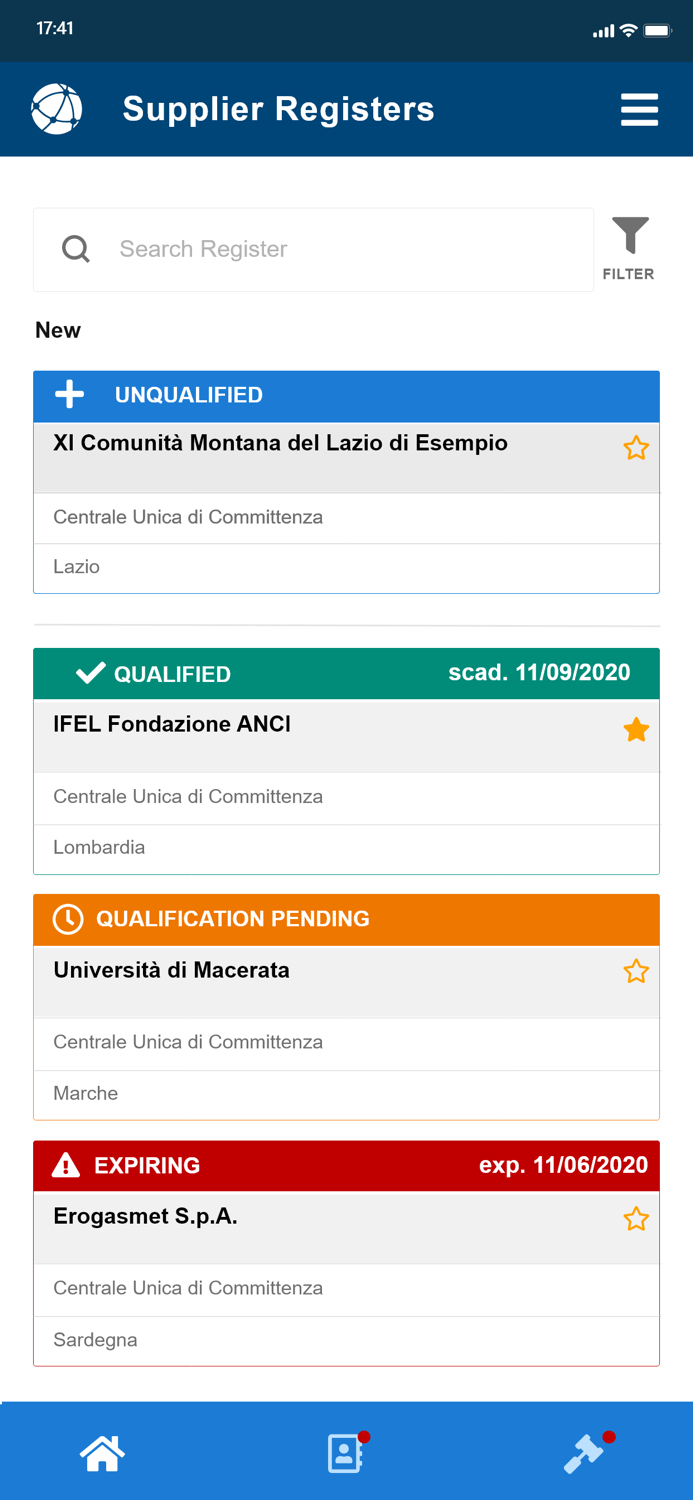Image resolution: width=693 pixels, height=1500 pixels.
Task: Click the Erogasmet S.p.A. register name
Action: 144,1217
